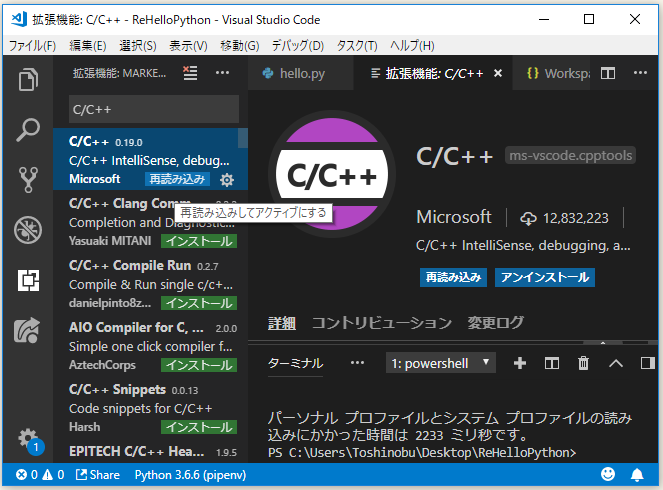Image resolution: width=663 pixels, height=490 pixels.
Task: Open the 編集(E) menu
Action: point(88,46)
